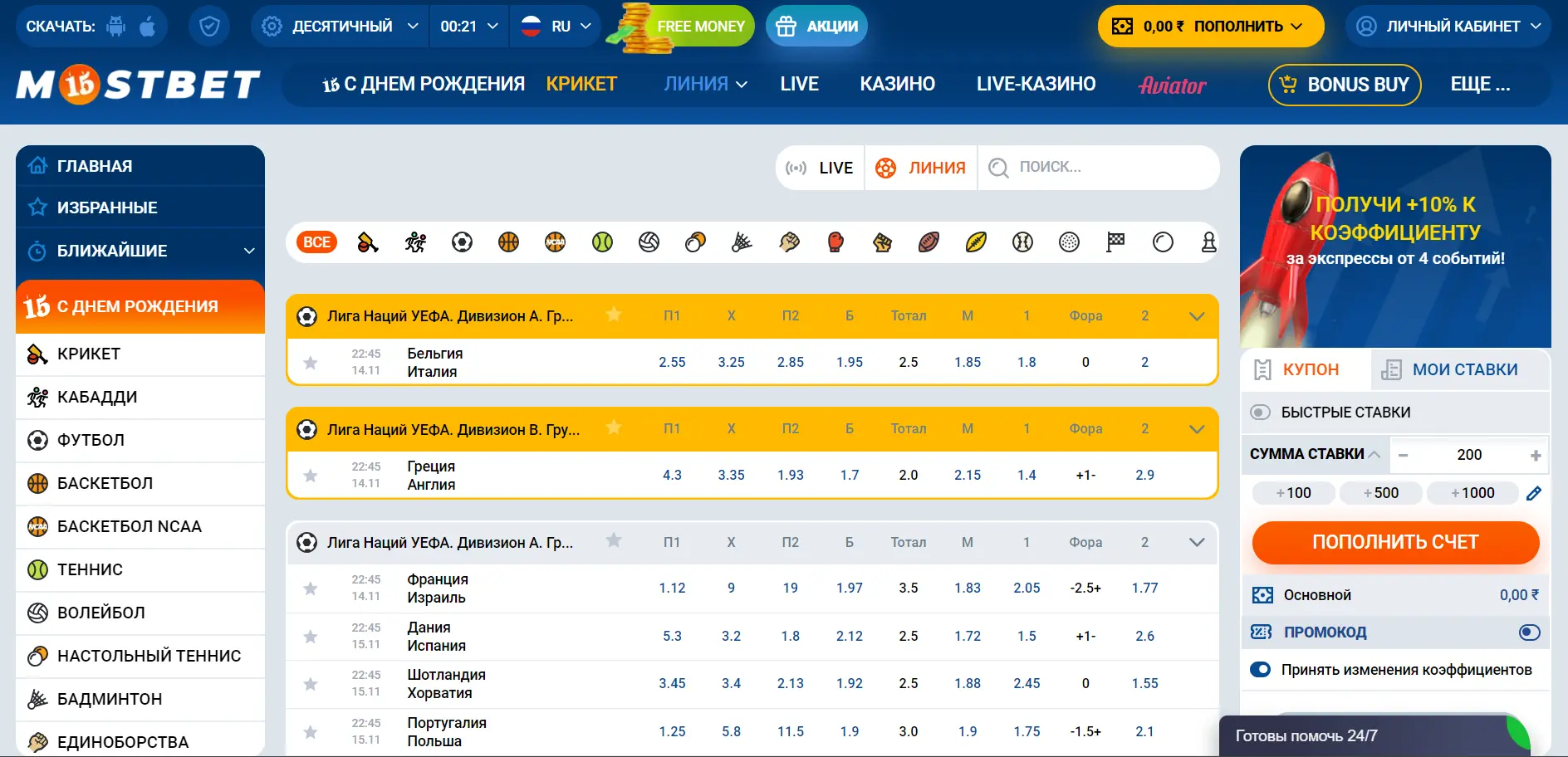Expand the Сумма ставки chevron
Screen dimensions: 1568x757
click(1374, 454)
